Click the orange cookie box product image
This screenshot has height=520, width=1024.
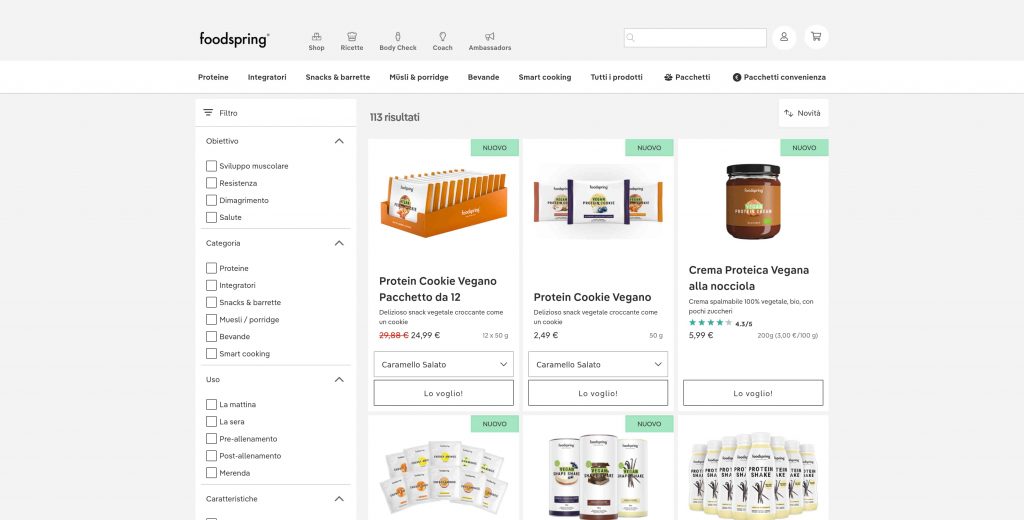click(444, 201)
